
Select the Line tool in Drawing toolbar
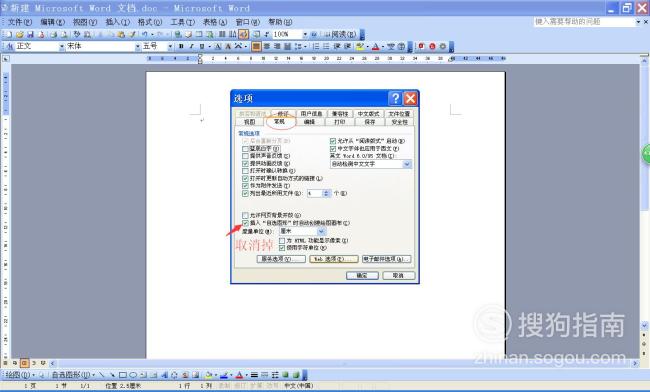click(x=102, y=375)
